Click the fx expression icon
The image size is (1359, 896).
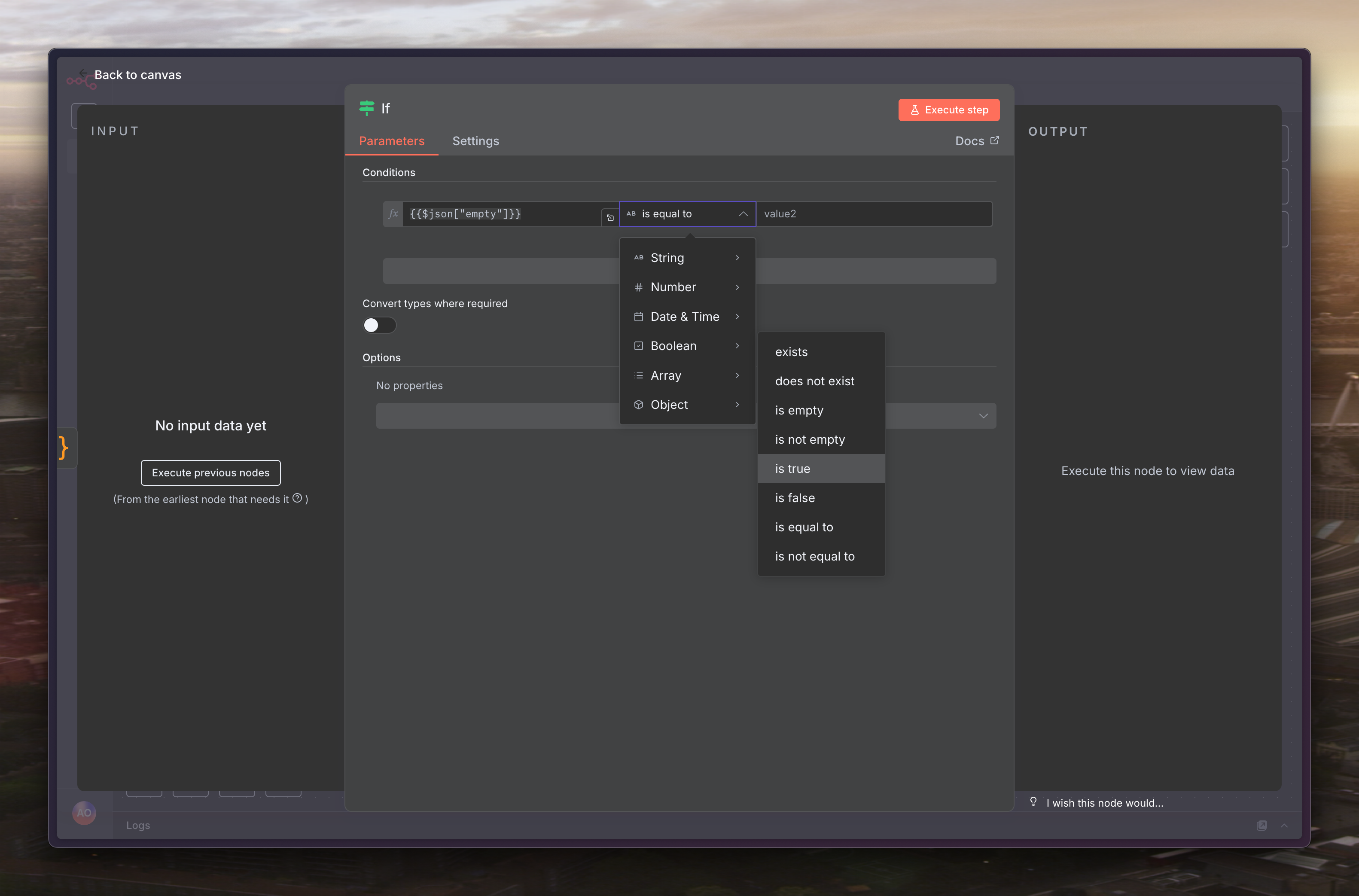393,214
